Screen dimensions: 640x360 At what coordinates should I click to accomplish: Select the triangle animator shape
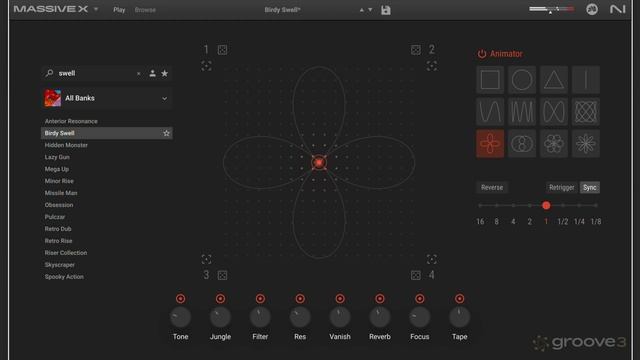click(553, 80)
